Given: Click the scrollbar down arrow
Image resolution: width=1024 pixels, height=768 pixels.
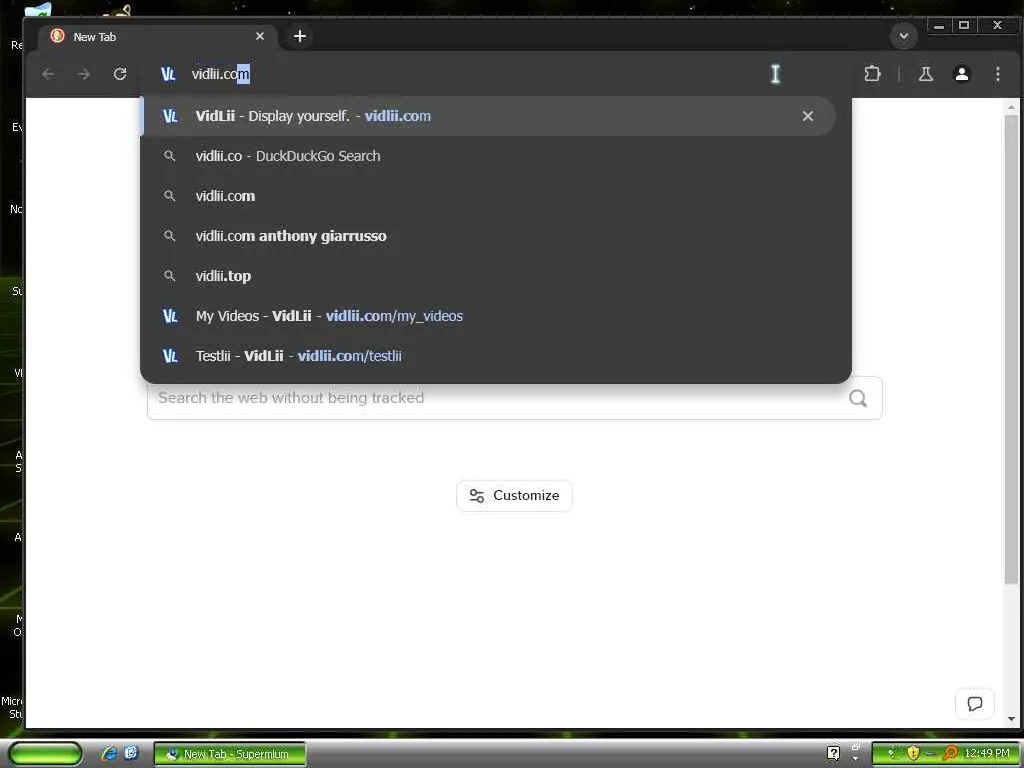Looking at the screenshot, I should 1011,719.
